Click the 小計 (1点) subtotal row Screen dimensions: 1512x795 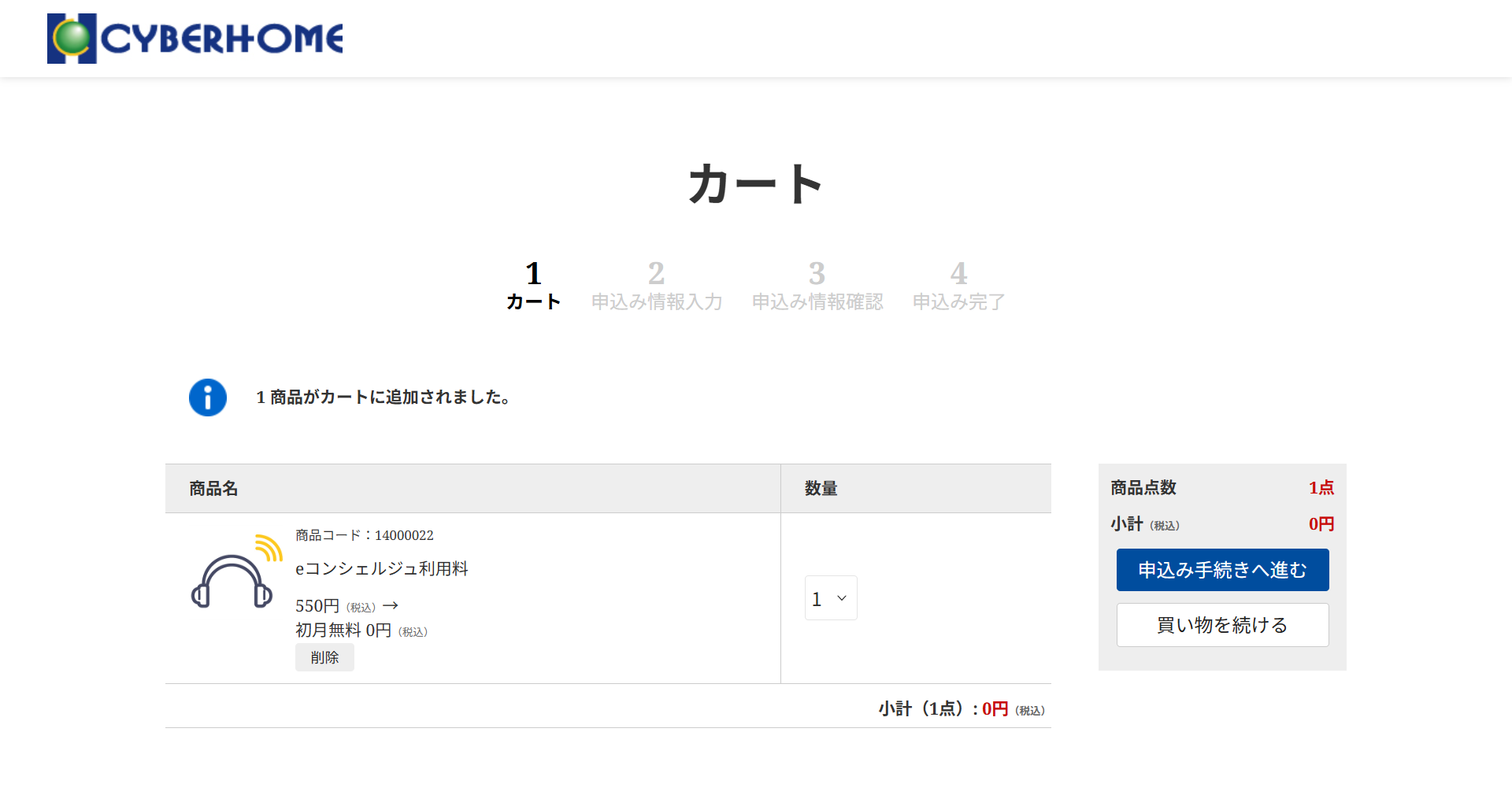(x=961, y=709)
